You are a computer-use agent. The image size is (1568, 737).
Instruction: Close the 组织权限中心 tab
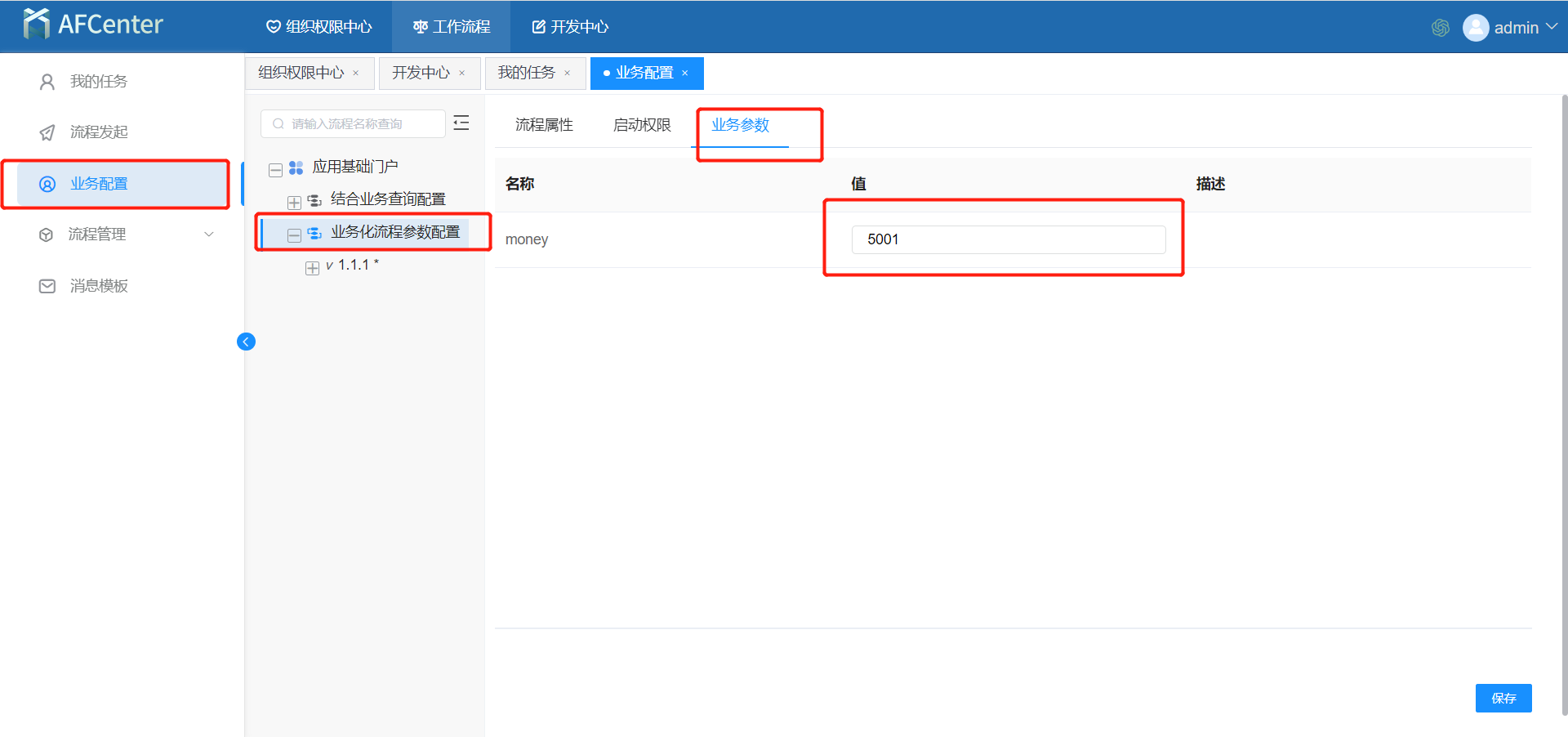pyautogui.click(x=356, y=74)
